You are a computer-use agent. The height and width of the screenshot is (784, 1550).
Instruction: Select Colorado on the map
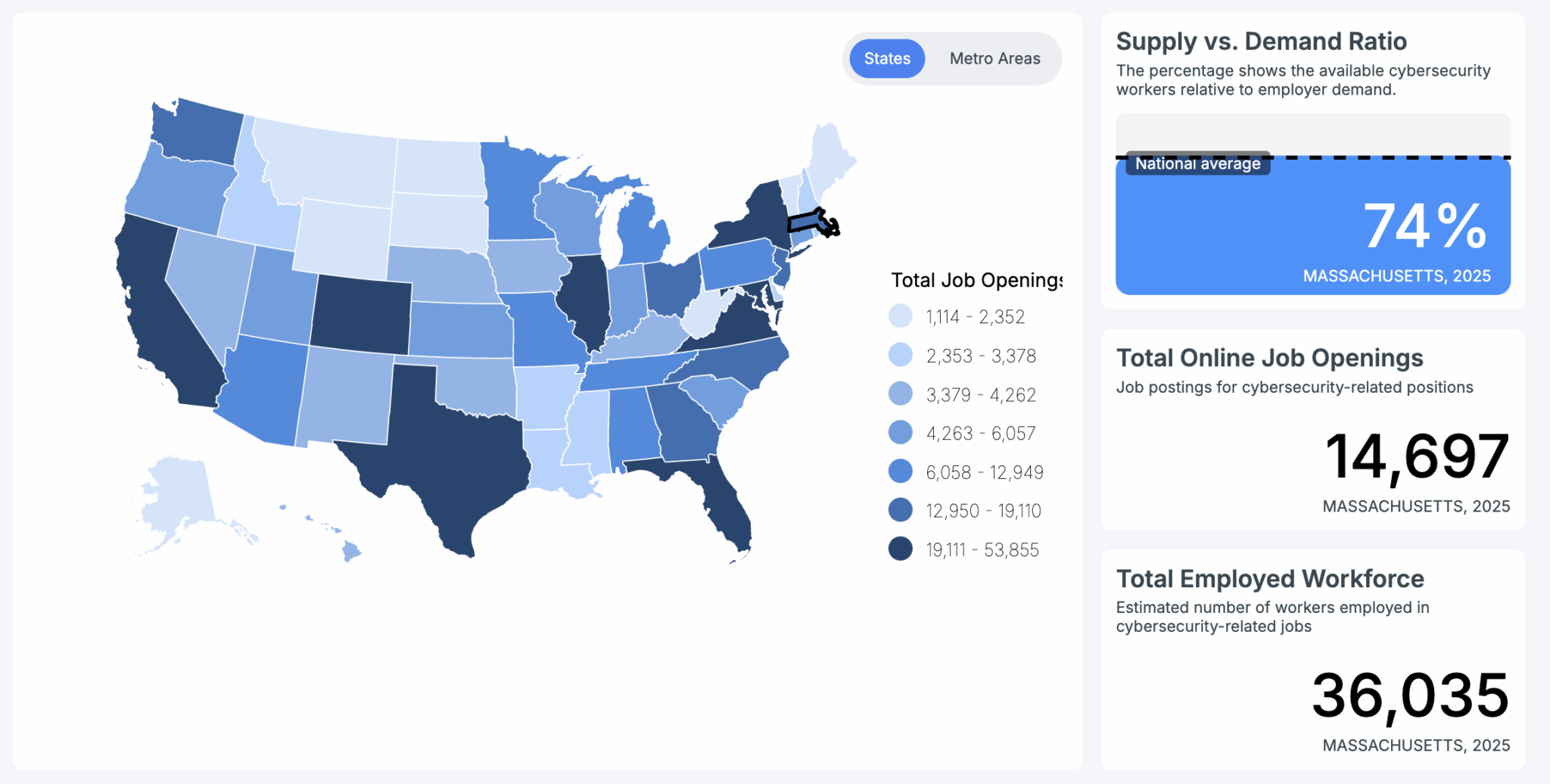(362, 314)
